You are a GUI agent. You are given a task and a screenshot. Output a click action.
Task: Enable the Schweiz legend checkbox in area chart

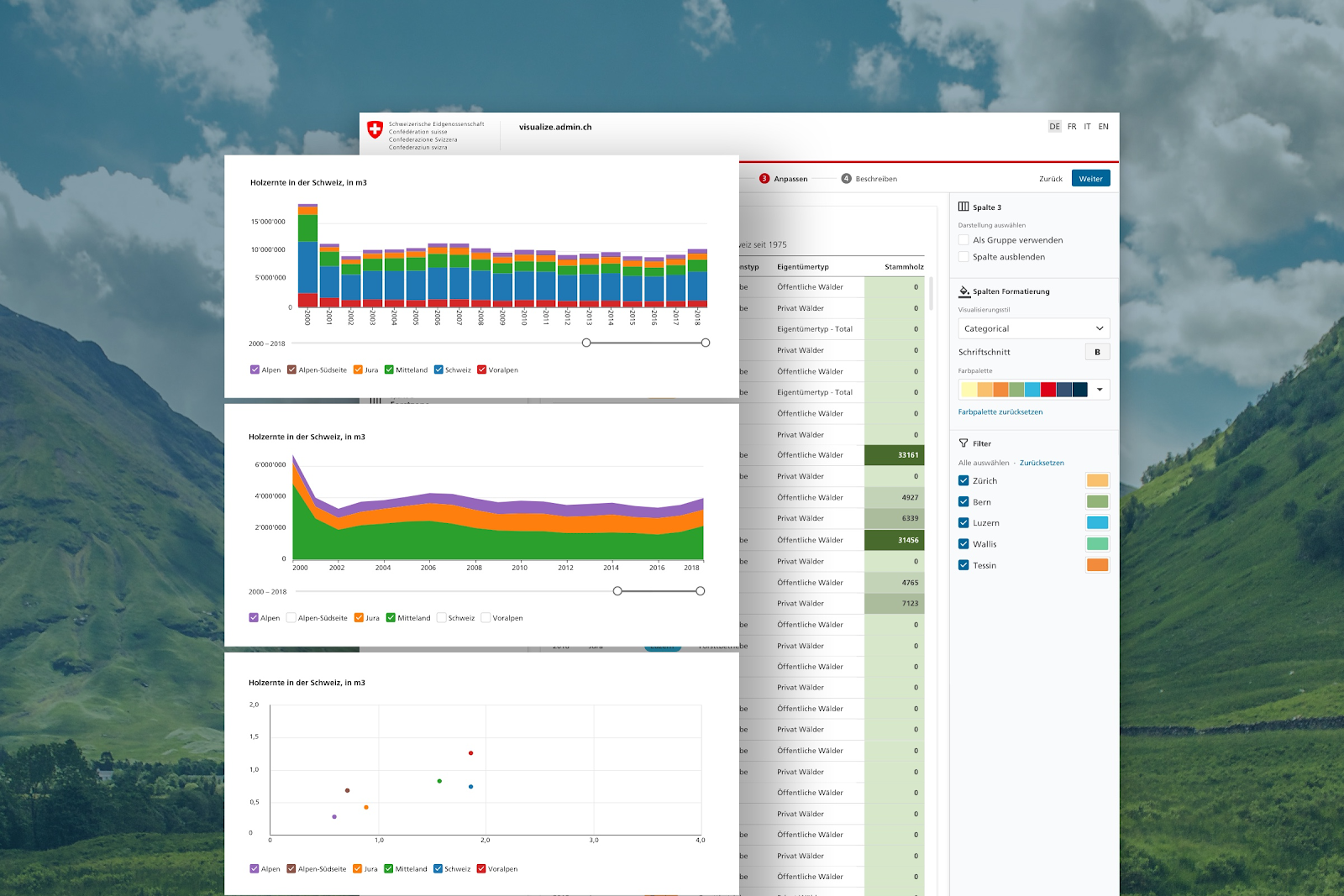pos(440,617)
